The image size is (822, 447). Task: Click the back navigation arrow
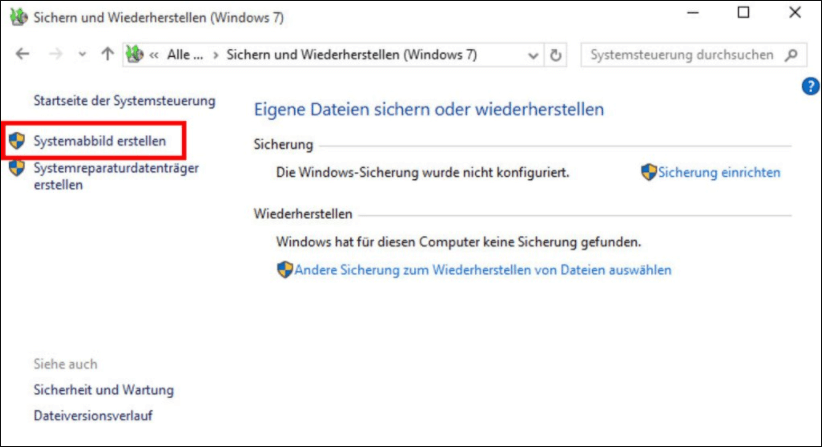(23, 55)
